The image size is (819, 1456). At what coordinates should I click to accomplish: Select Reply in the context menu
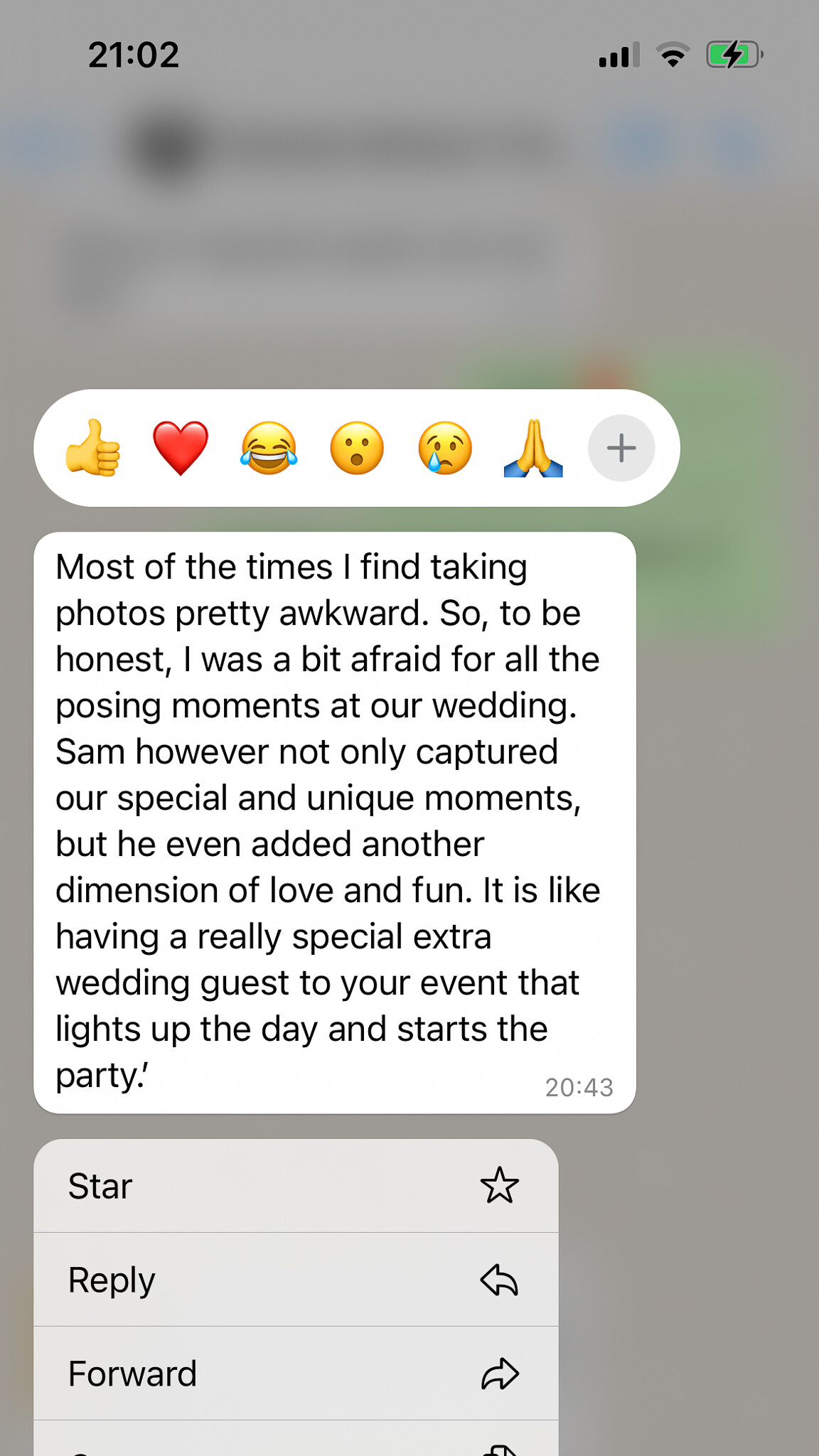pyautogui.click(x=296, y=1280)
